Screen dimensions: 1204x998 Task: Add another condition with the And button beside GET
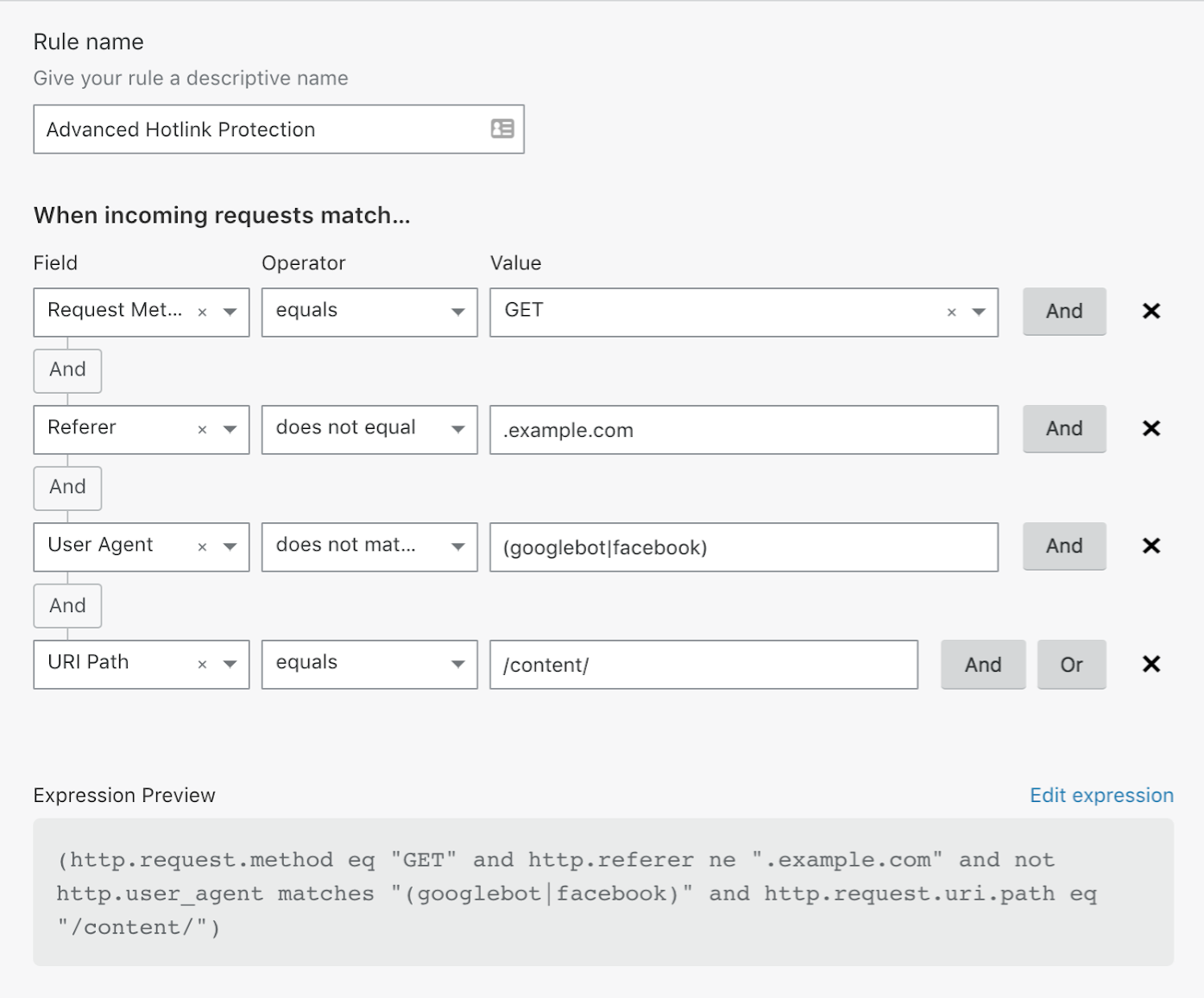coord(1064,311)
